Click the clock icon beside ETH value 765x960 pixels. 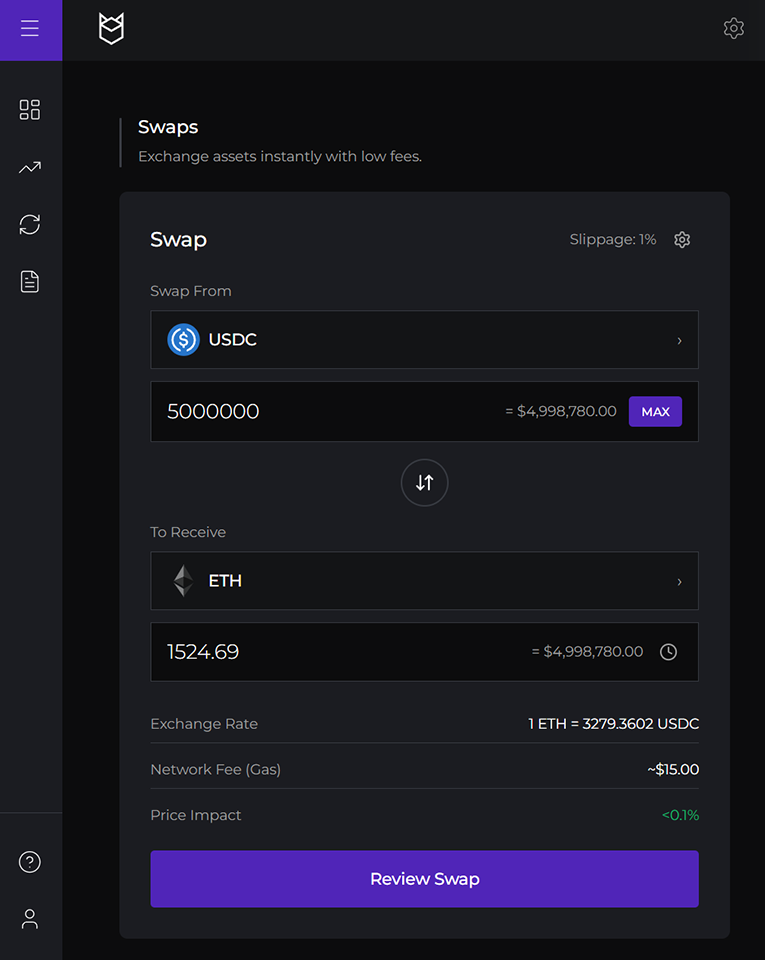click(x=668, y=652)
